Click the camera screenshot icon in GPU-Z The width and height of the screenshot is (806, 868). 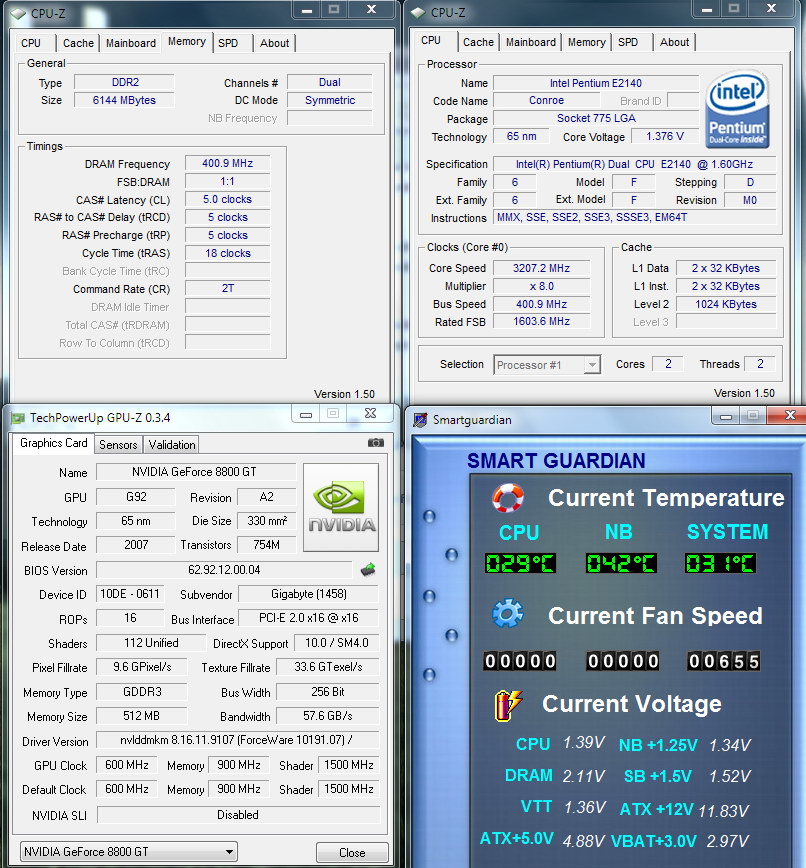pos(375,443)
